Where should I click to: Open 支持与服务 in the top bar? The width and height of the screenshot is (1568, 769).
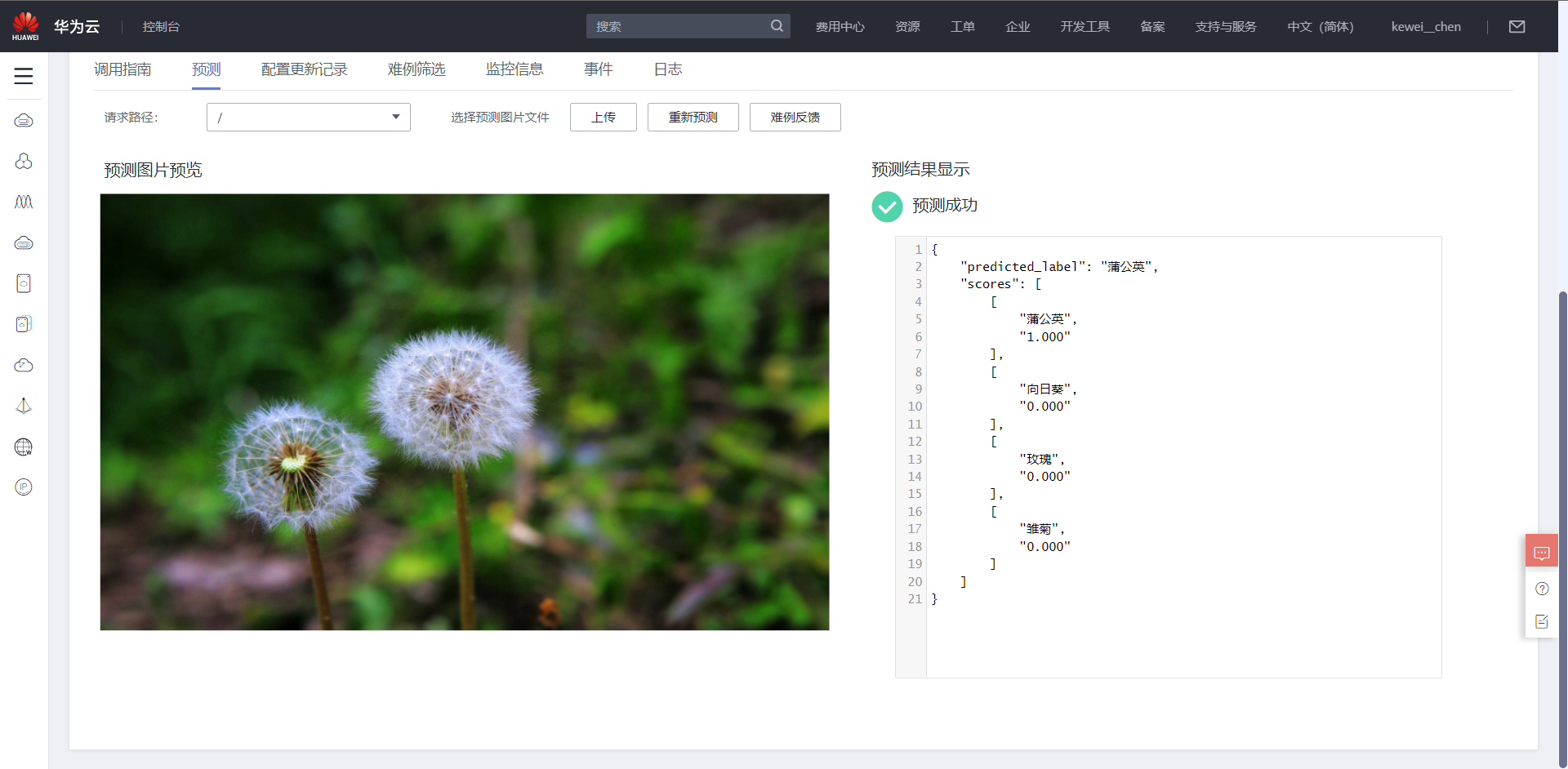coord(1226,27)
